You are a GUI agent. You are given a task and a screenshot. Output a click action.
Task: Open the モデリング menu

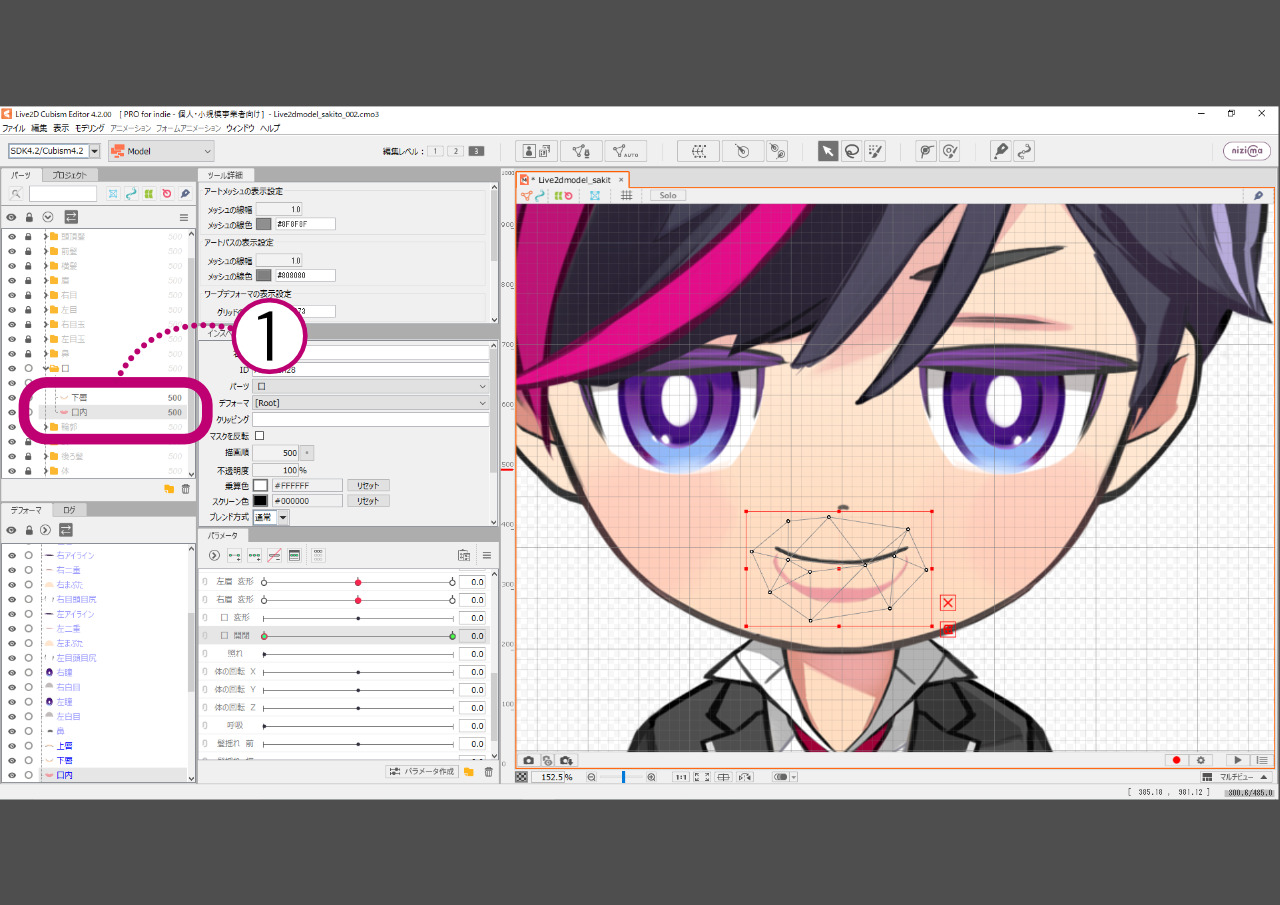click(x=90, y=128)
